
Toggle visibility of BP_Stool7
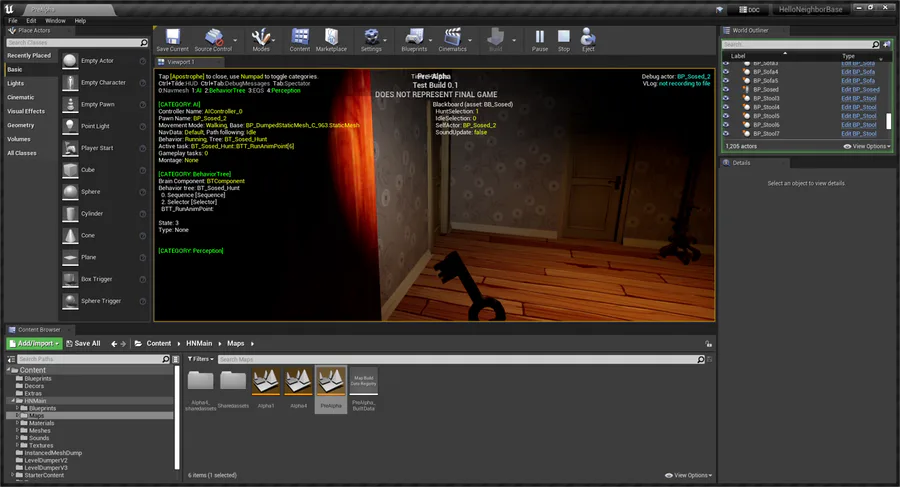tap(726, 134)
